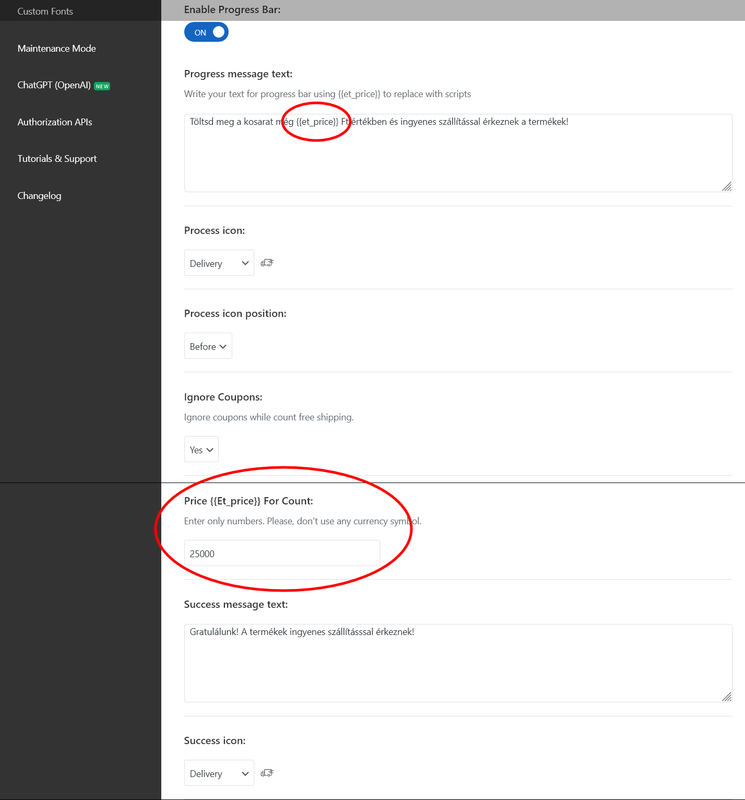The width and height of the screenshot is (745, 800).
Task: Click the 'Enter only numbers' hint text
Action: 303,521
